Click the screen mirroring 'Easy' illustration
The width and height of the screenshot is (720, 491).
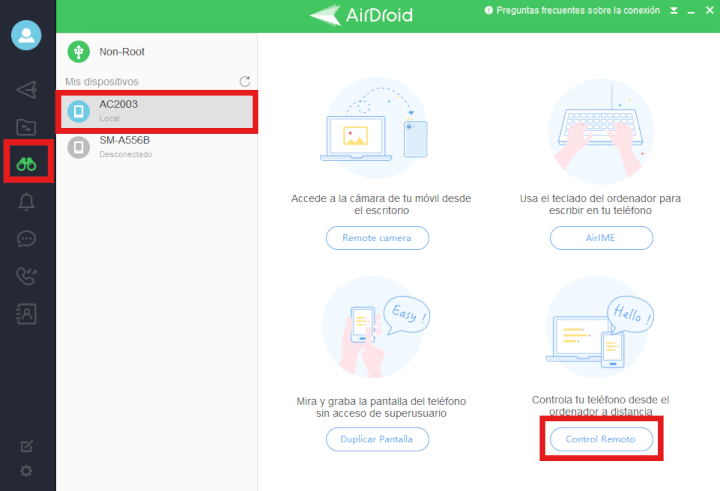click(377, 327)
